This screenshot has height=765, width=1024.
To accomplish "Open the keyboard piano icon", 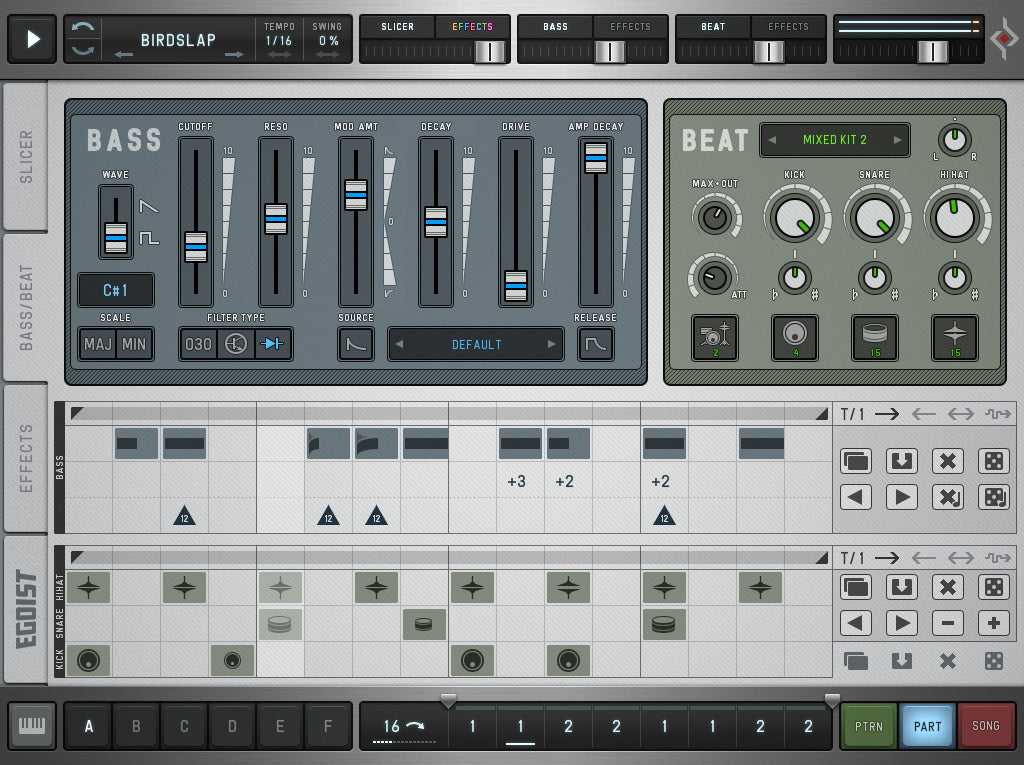I will (32, 726).
